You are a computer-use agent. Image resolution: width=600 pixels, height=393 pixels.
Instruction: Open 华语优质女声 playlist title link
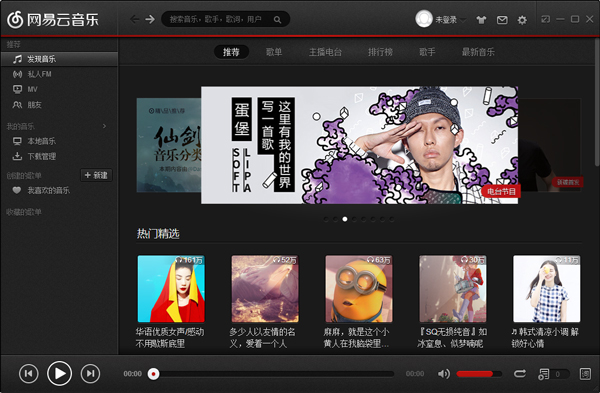170,338
